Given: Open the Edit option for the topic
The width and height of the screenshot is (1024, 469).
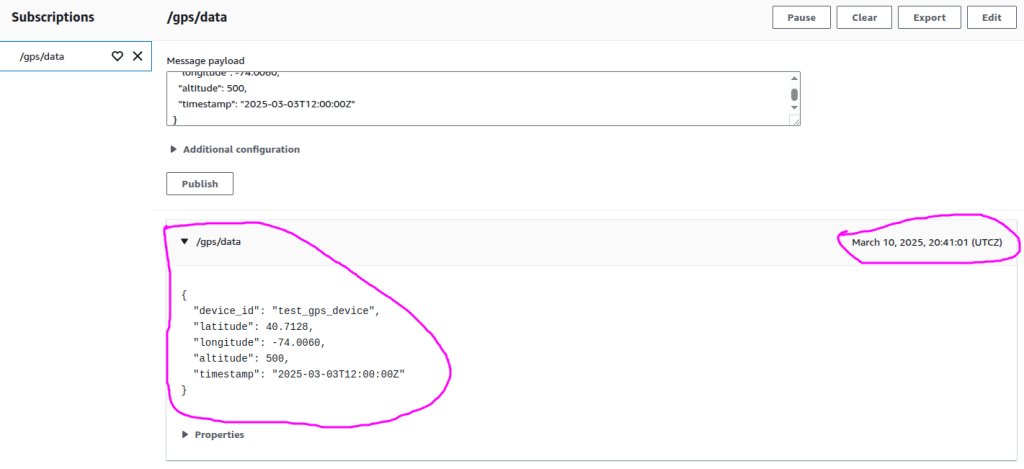Looking at the screenshot, I should click(x=991, y=17).
